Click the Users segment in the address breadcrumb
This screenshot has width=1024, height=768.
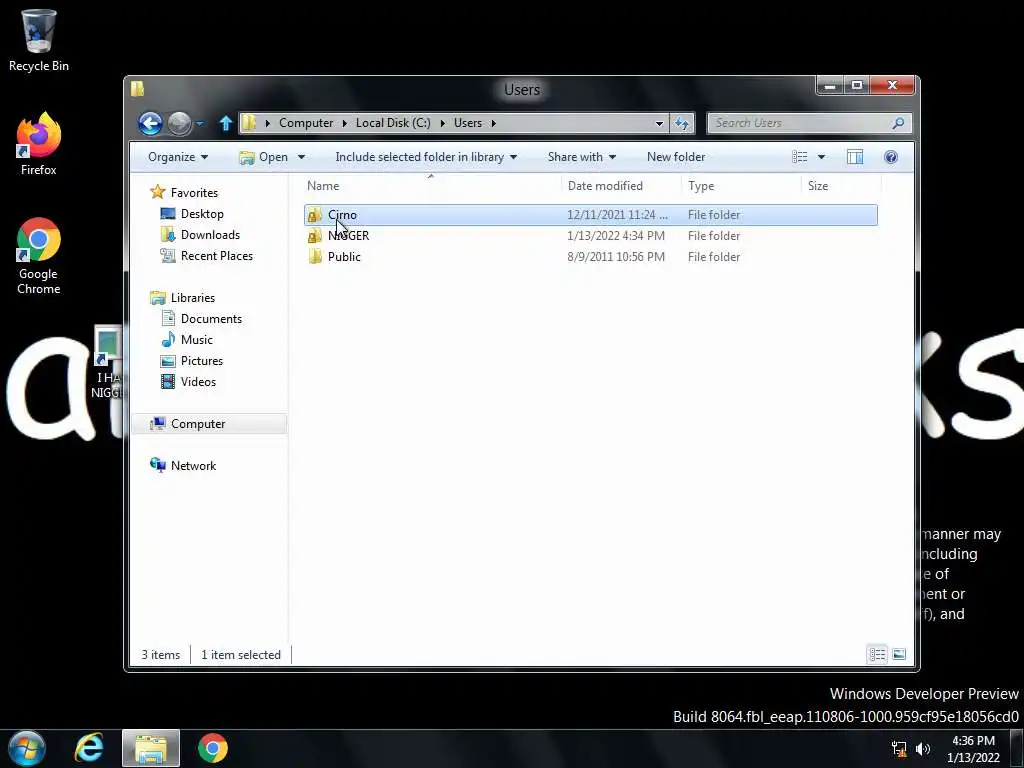click(468, 123)
